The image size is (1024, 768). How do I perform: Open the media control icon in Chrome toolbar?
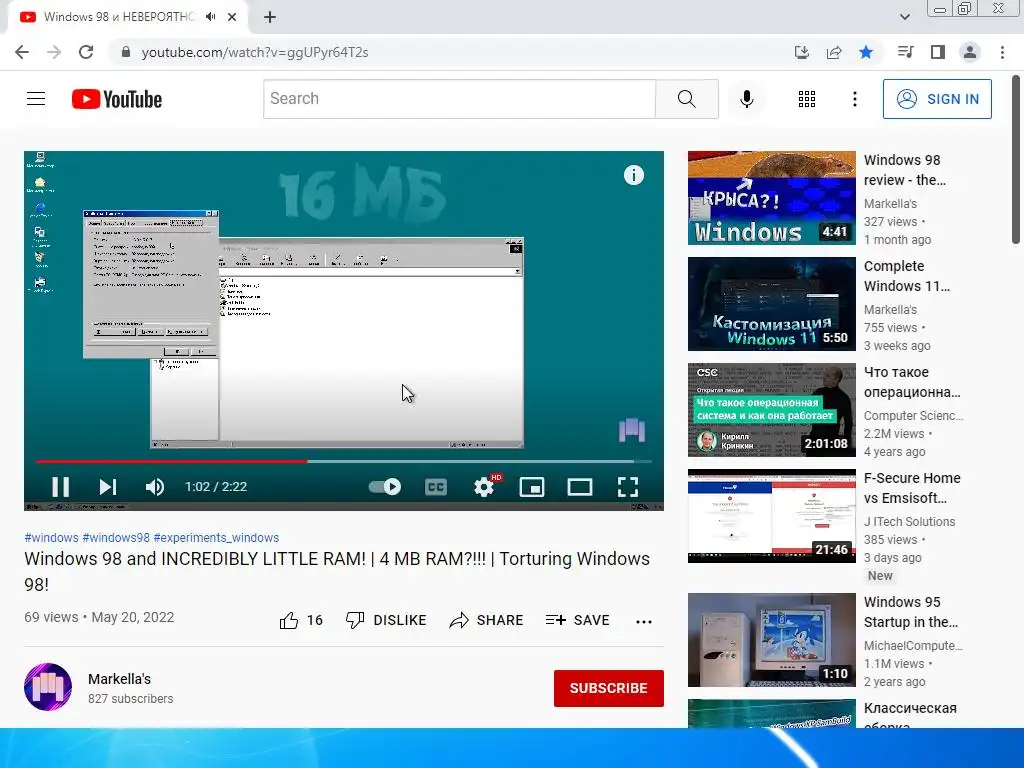click(x=905, y=52)
